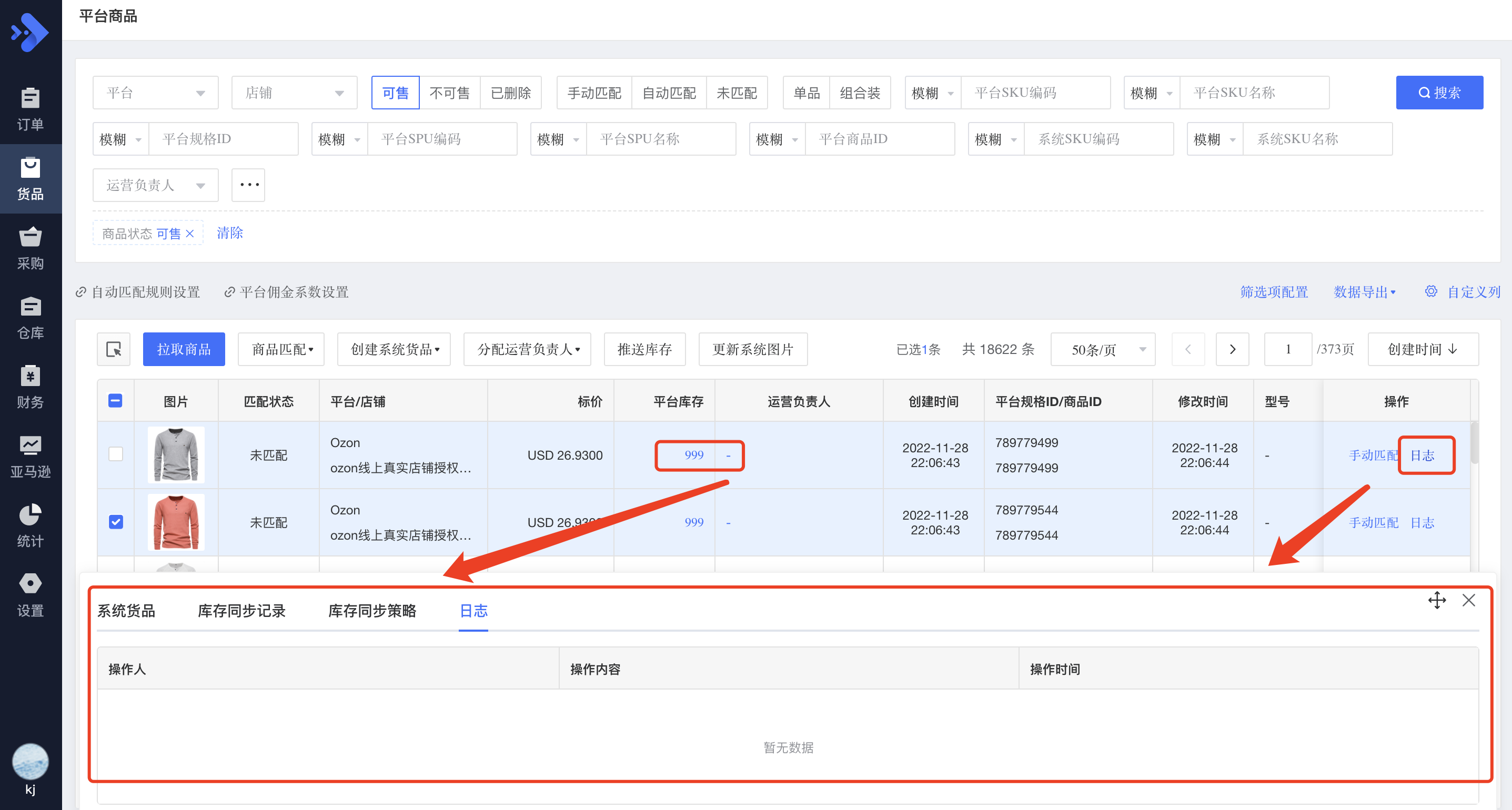Select the 不可售 status filter
1512x810 pixels.
[450, 93]
